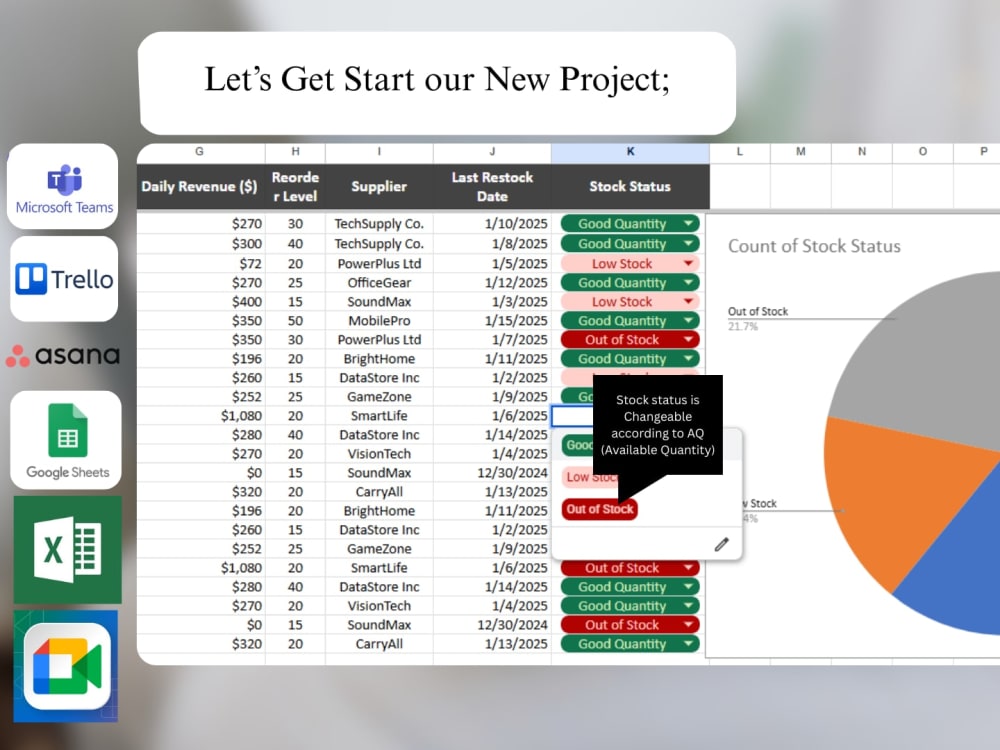The image size is (1000, 750).
Task: Select column J header
Action: coord(492,152)
